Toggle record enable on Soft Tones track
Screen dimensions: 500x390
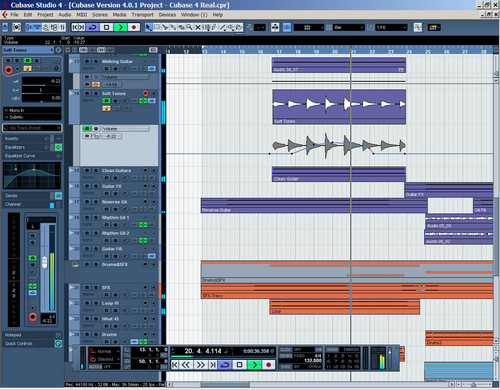(145, 93)
